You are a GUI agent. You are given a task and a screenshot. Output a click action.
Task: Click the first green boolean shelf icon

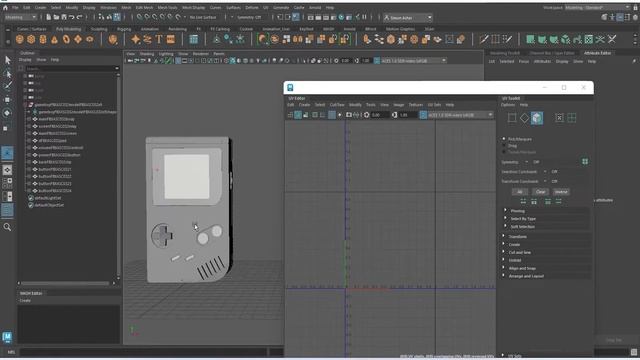point(530,39)
